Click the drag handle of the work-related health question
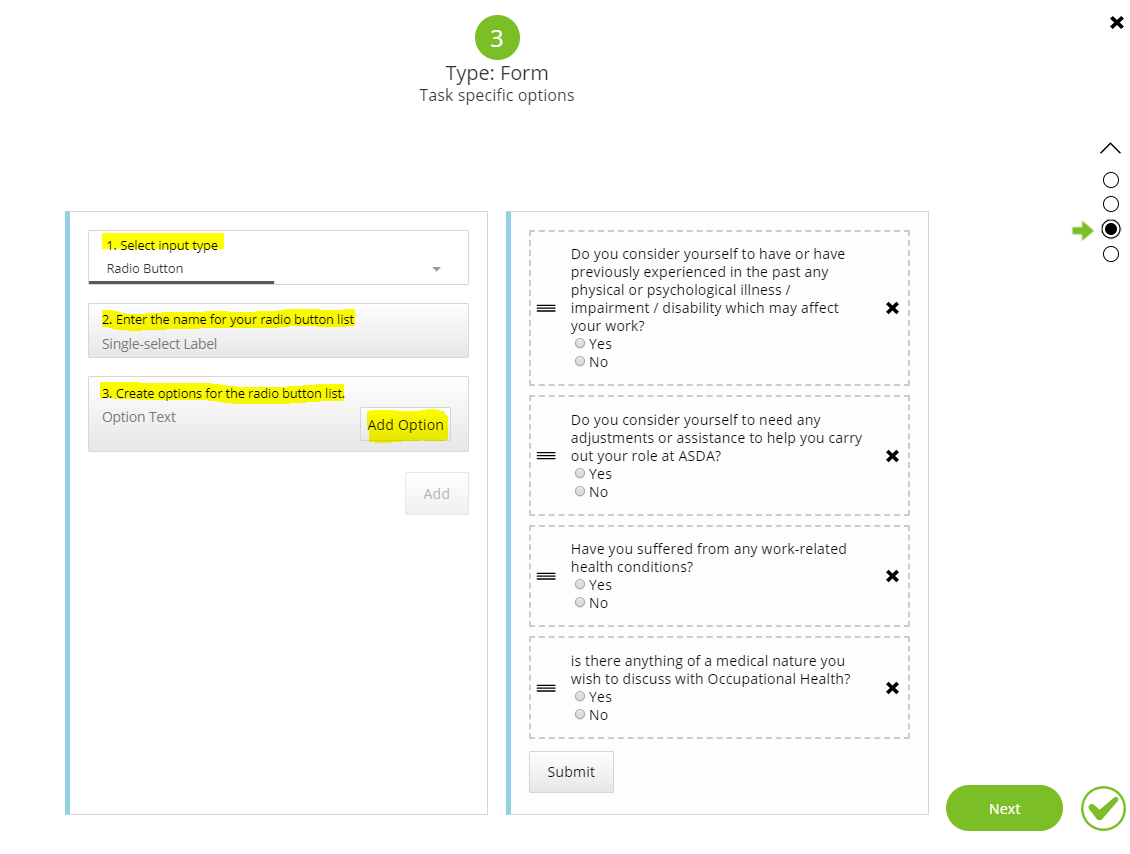The image size is (1130, 854). (x=546, y=576)
